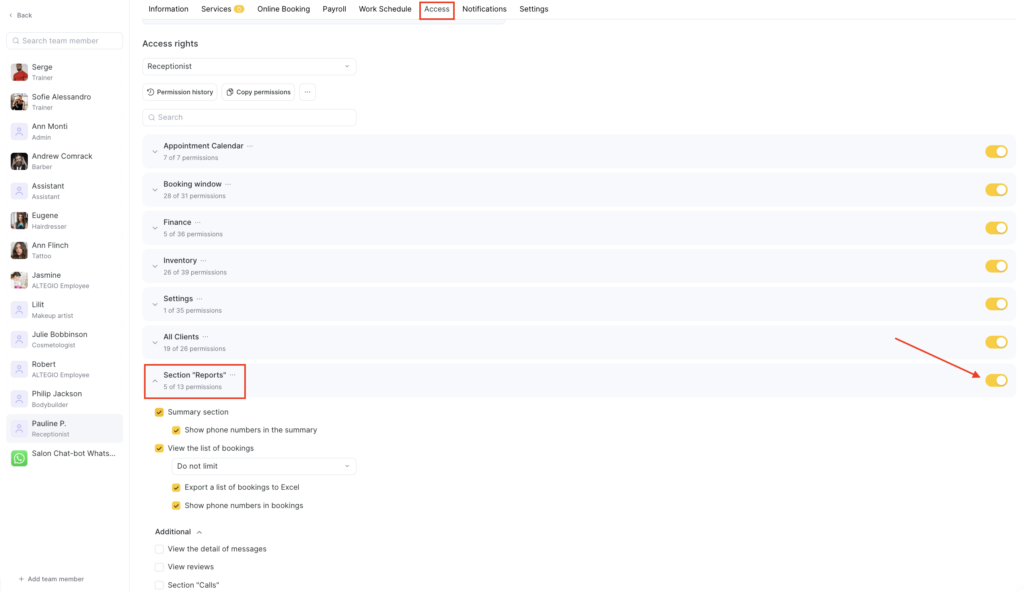The image size is (1024, 592).
Task: Click Add team member button
Action: (x=51, y=579)
